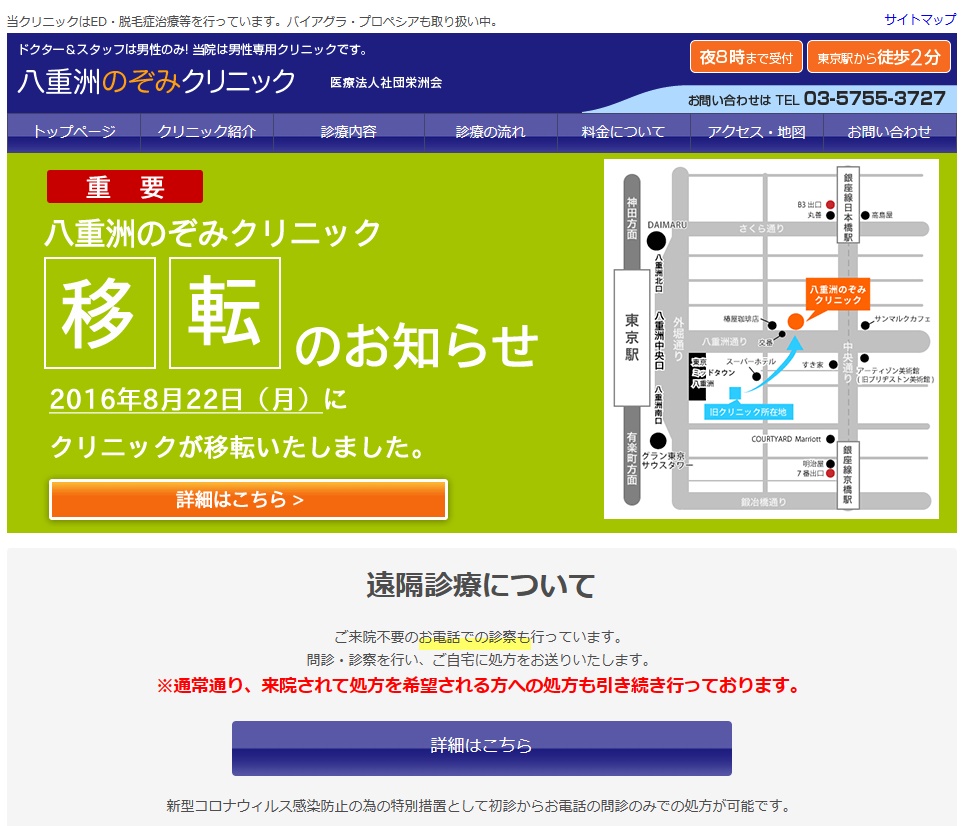Open the 料金について menu item

pos(624,132)
